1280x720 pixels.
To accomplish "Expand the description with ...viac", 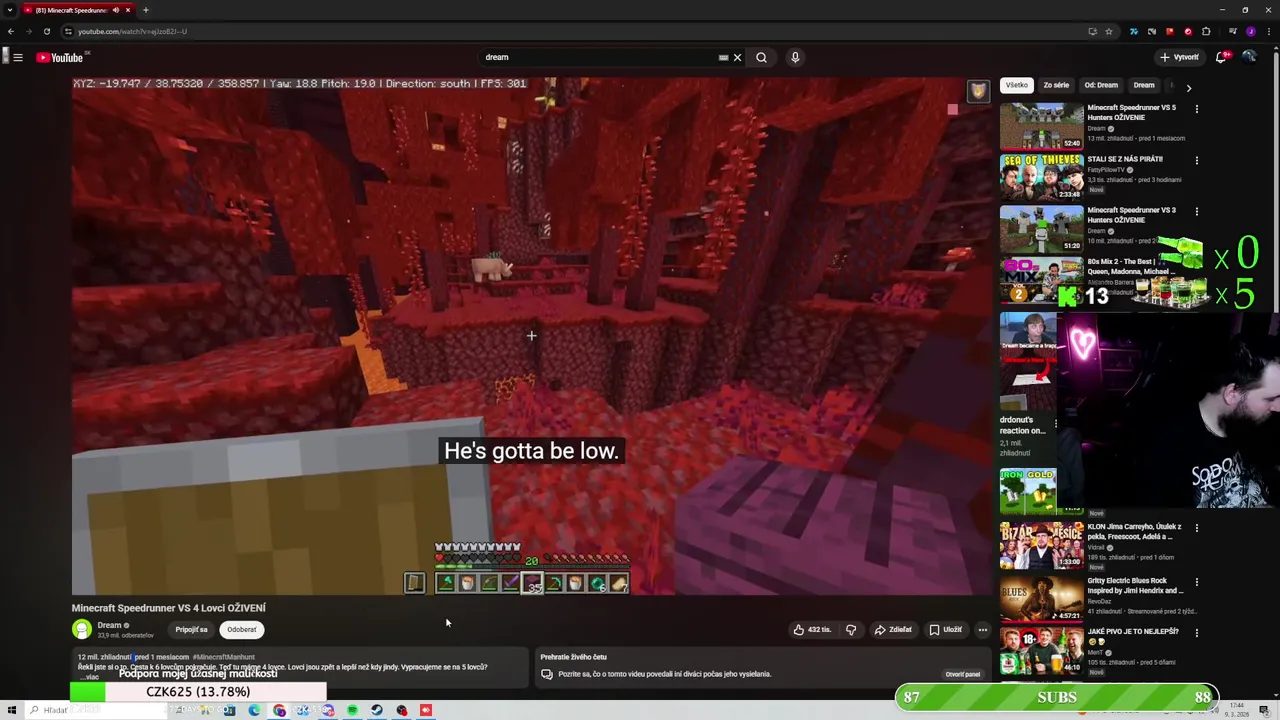I will tap(91, 677).
